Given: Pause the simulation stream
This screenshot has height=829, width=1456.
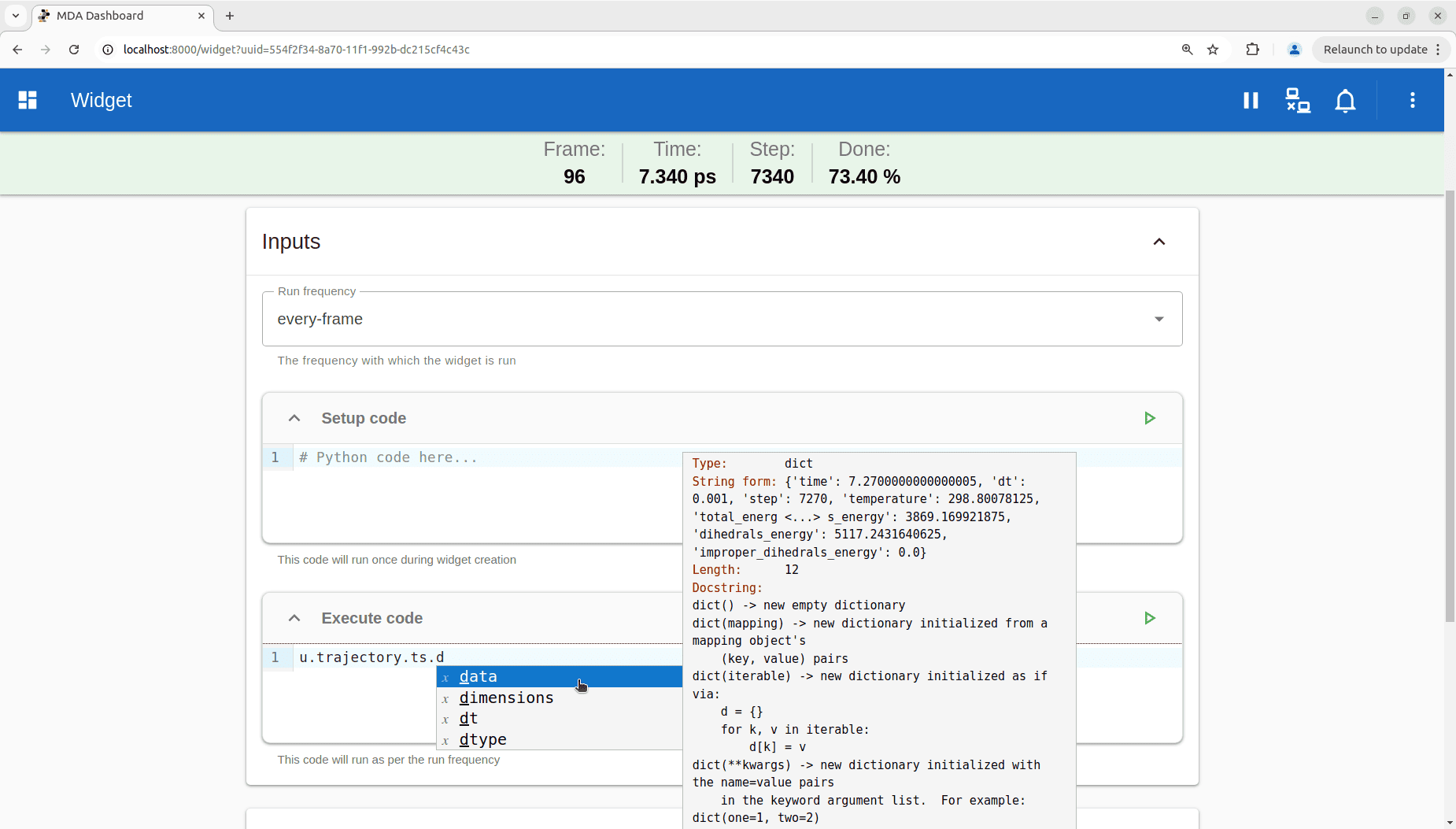Looking at the screenshot, I should (x=1251, y=100).
